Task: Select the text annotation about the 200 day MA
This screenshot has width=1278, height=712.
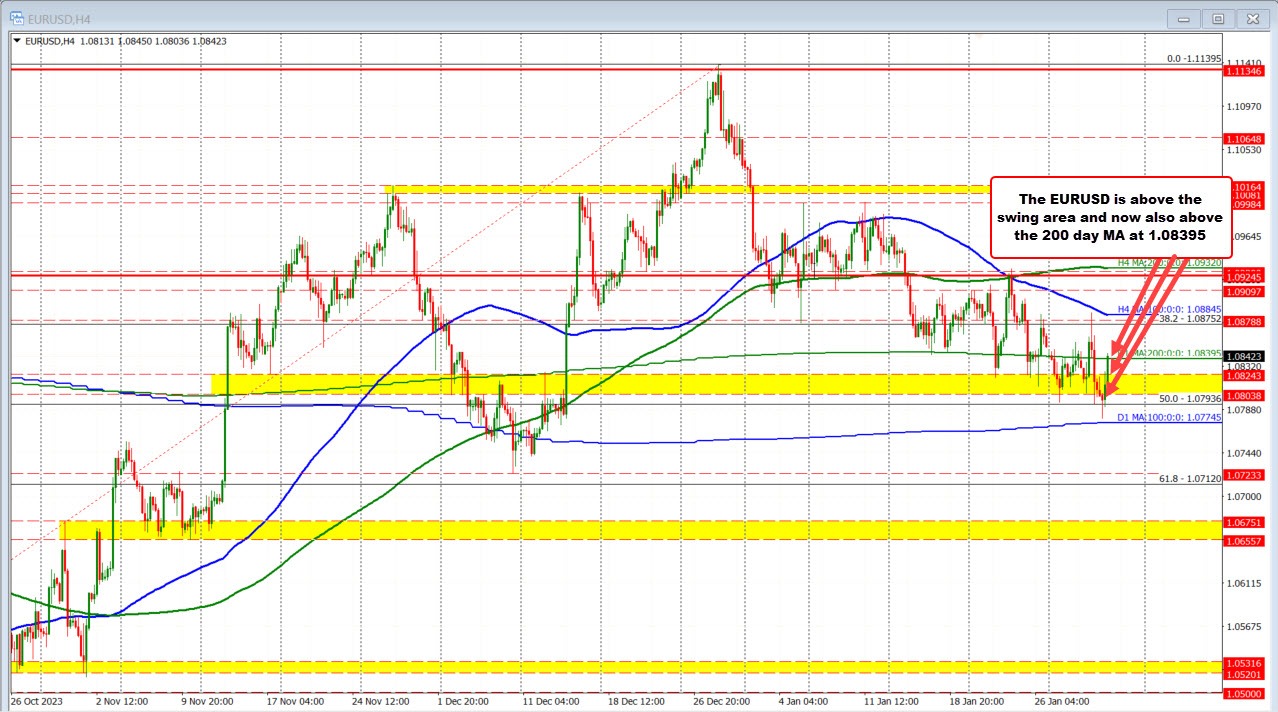Action: click(x=1109, y=220)
